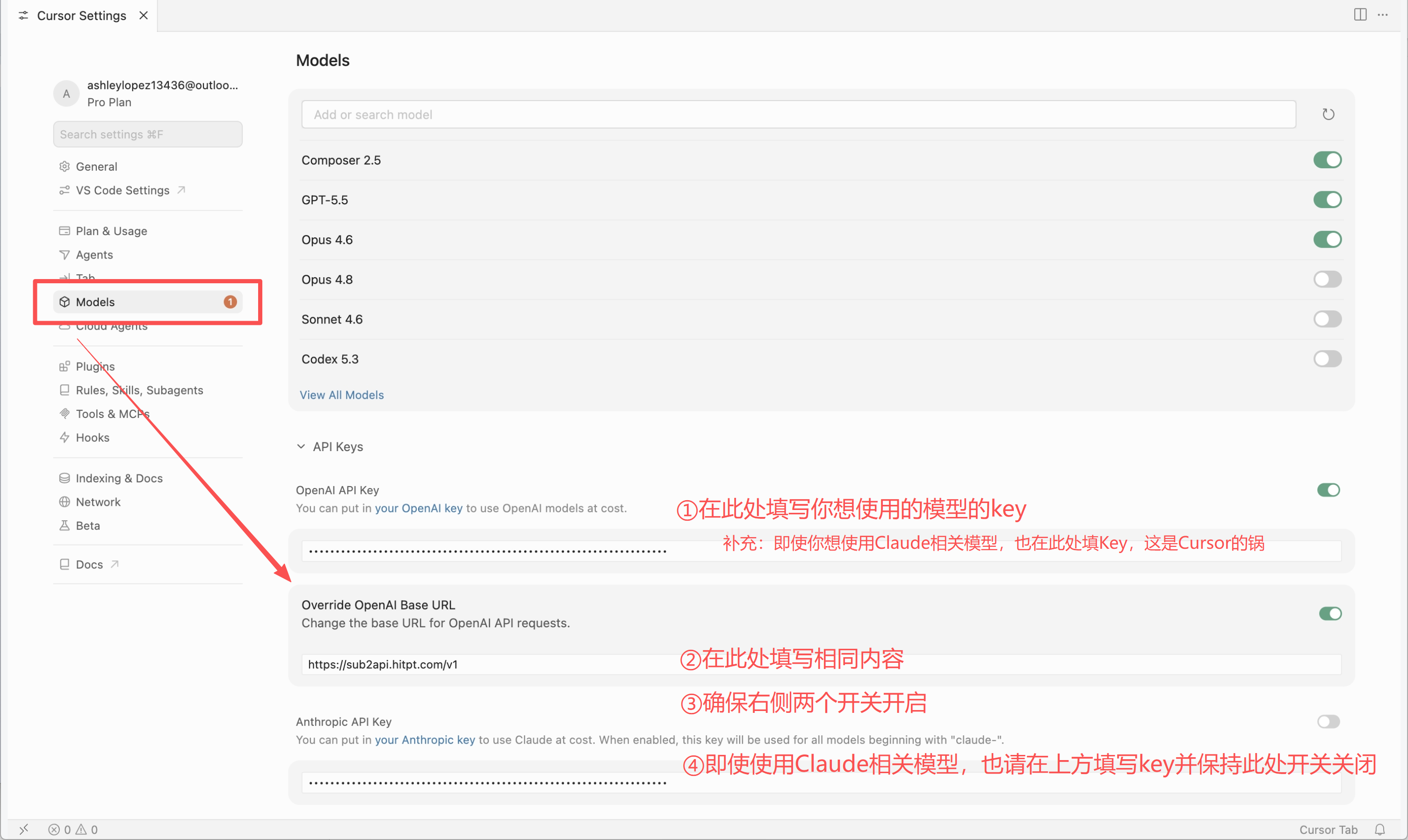Viewport: 1408px width, 840px height.
Task: Open the more actions ellipsis menu
Action: pos(1383,14)
